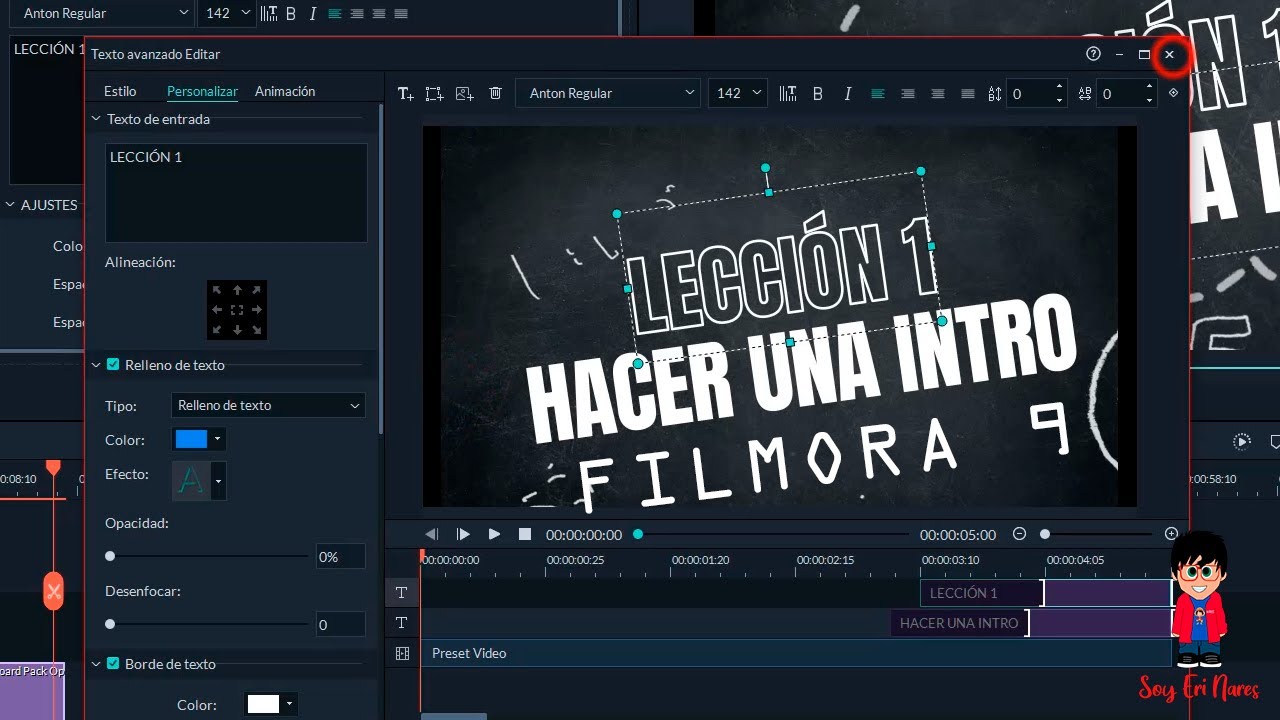The image size is (1280, 720).
Task: Open the fill color dropdown arrow
Action: (218, 439)
